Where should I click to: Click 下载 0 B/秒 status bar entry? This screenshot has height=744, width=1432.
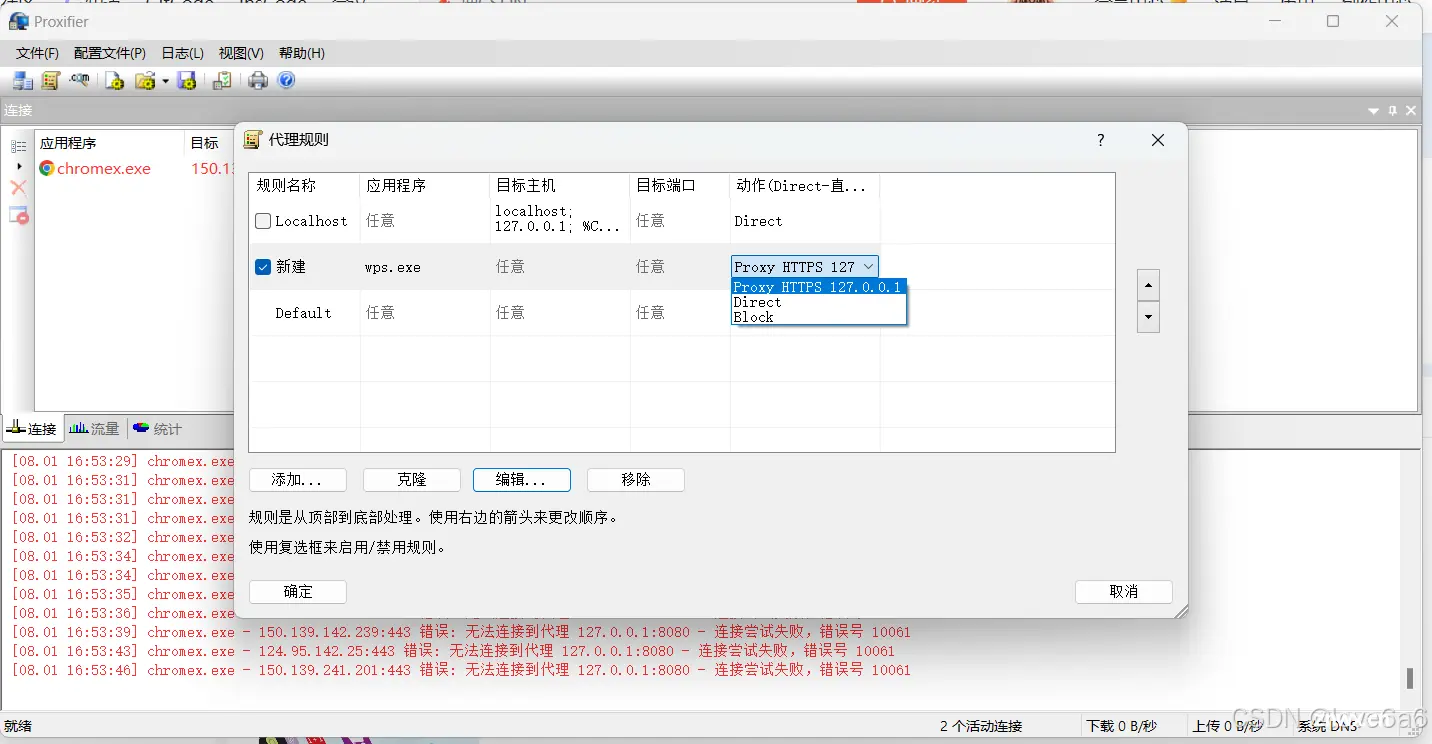pos(1121,726)
